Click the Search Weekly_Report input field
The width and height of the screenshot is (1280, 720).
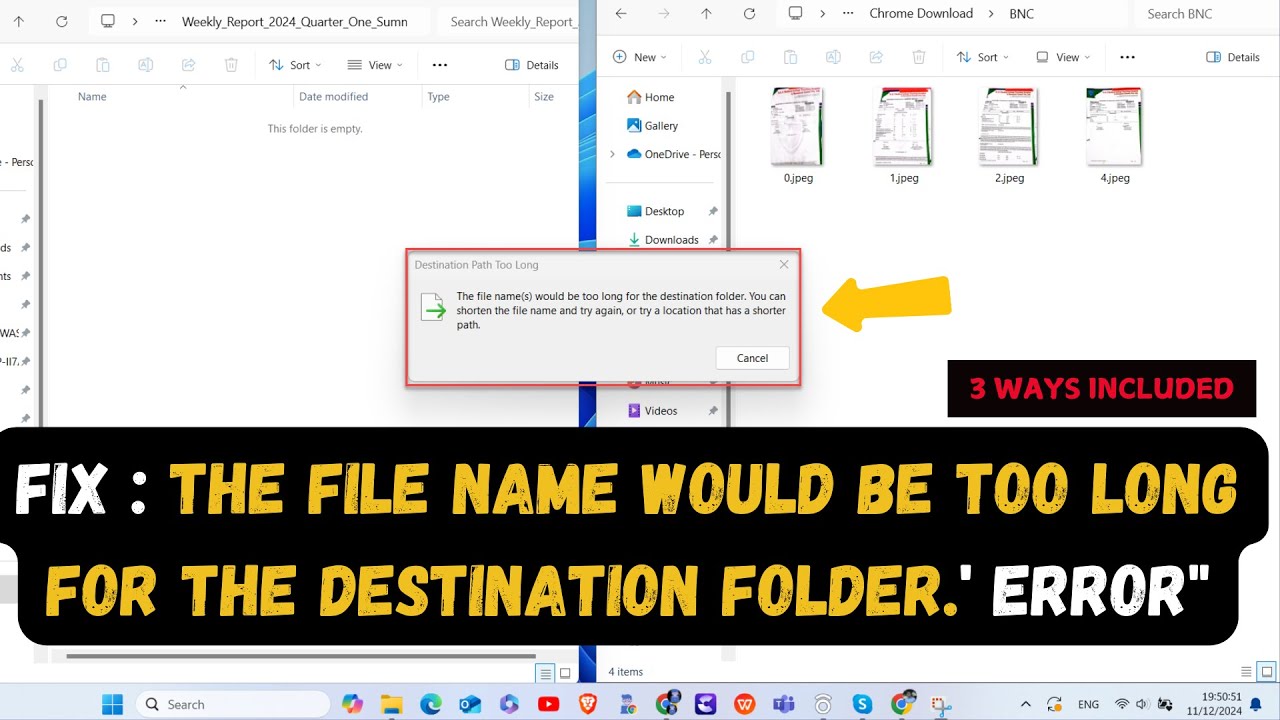[x=510, y=21]
